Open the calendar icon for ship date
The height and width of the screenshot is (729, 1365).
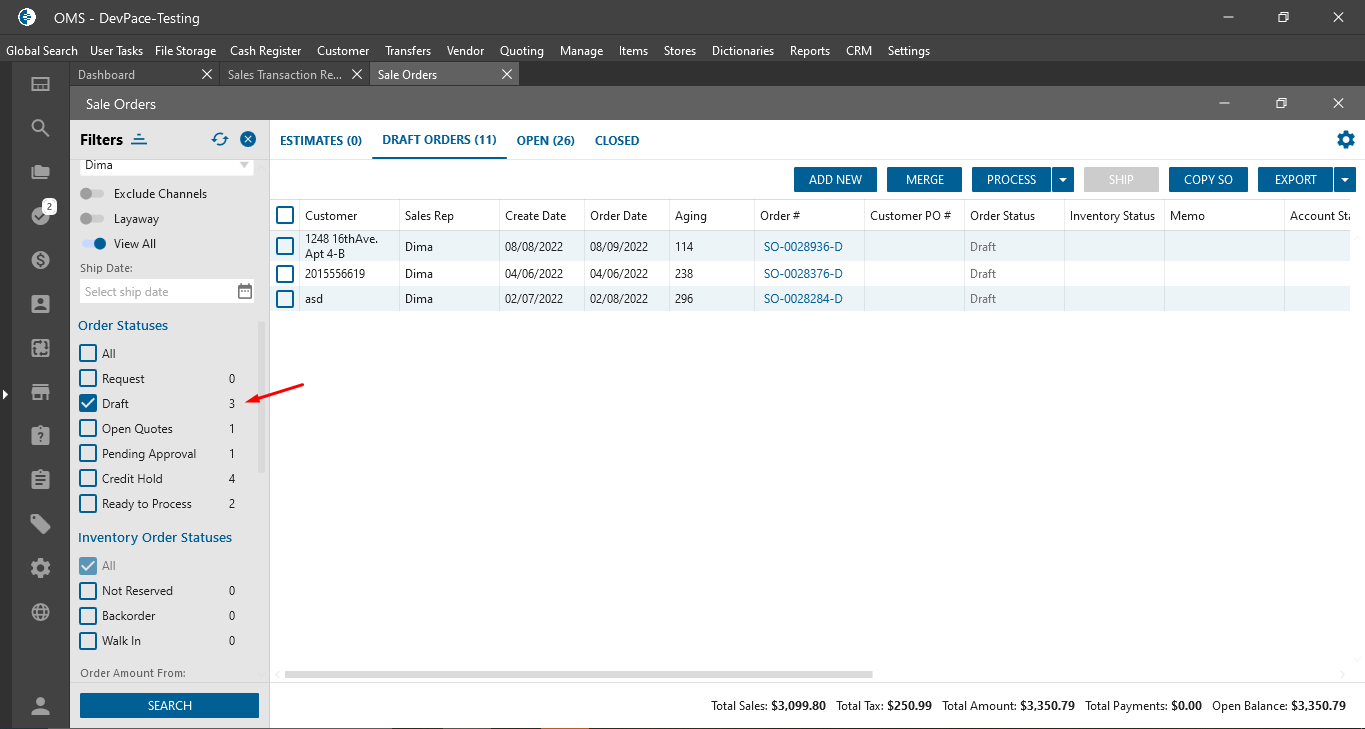[x=245, y=292]
